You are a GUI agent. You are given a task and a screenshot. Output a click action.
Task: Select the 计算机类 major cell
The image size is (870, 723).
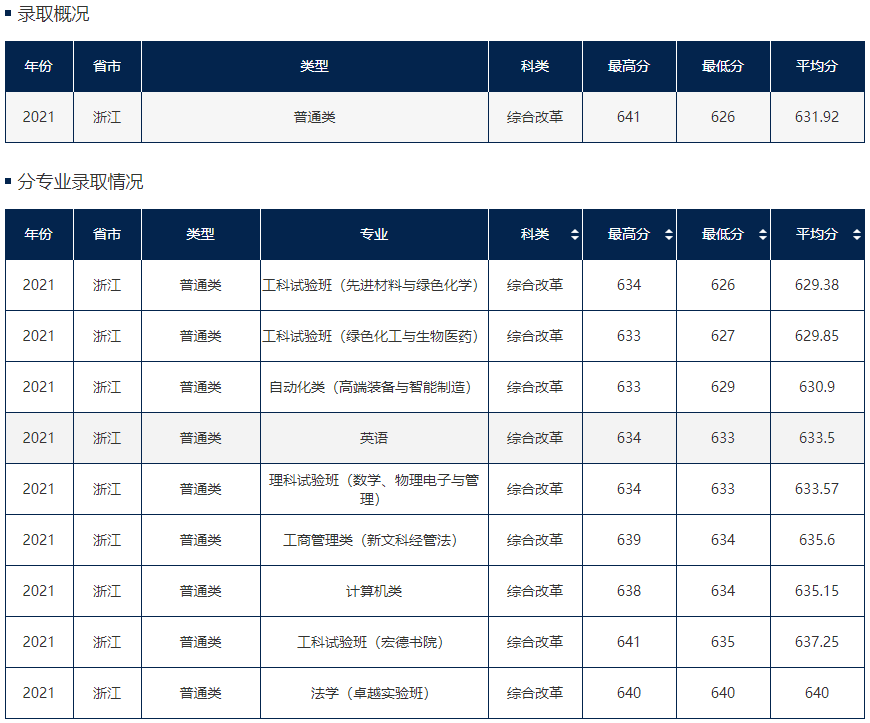(x=374, y=591)
